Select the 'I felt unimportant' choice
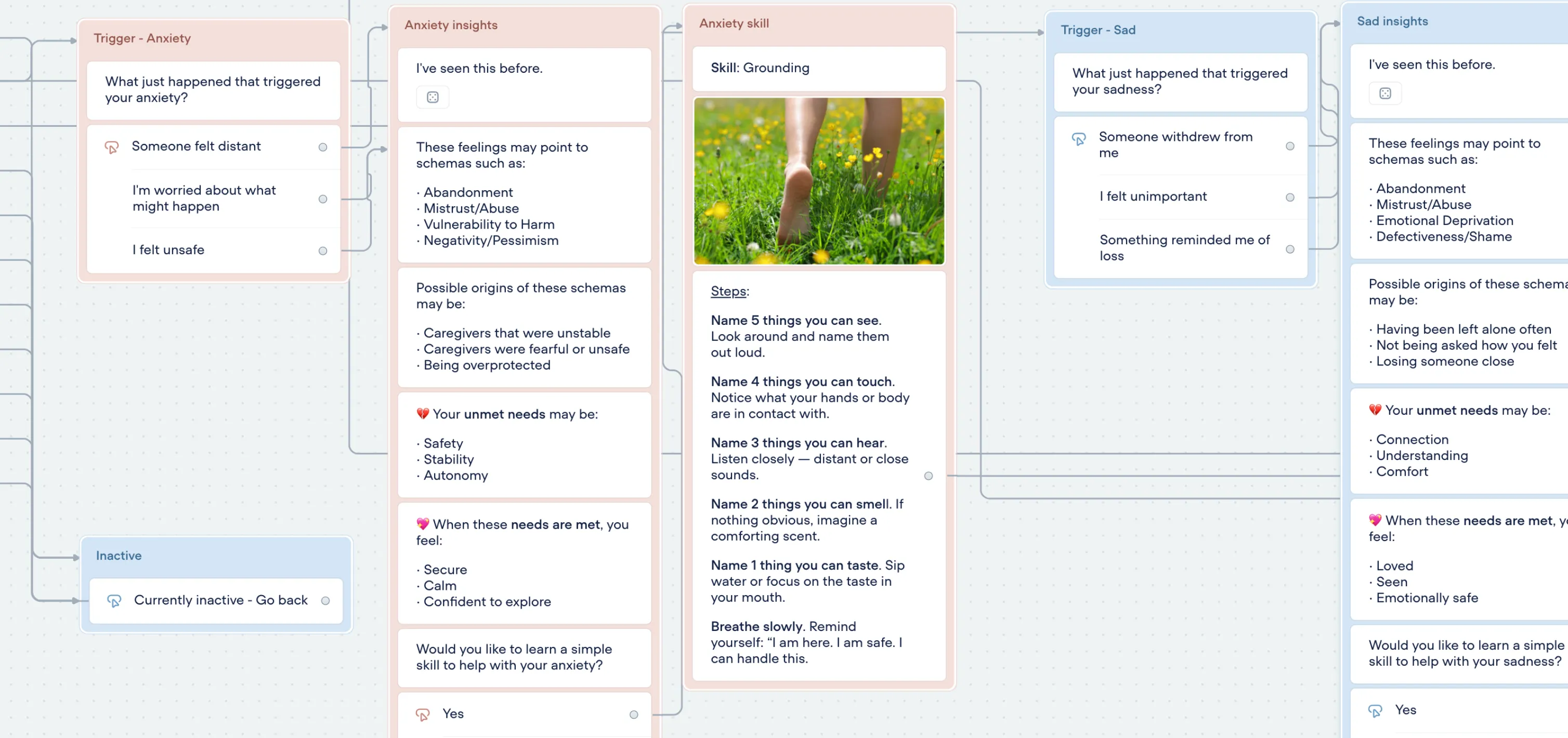Image resolution: width=1568 pixels, height=738 pixels. click(x=1180, y=196)
